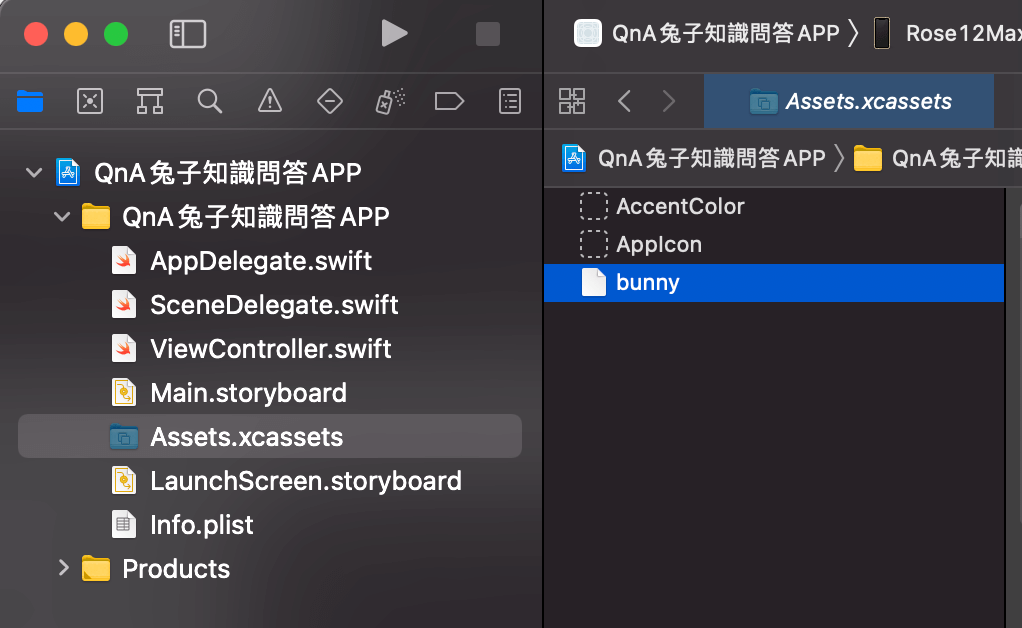Click the Find navigator magnifier icon
Image resolution: width=1022 pixels, height=628 pixels.
click(x=209, y=101)
